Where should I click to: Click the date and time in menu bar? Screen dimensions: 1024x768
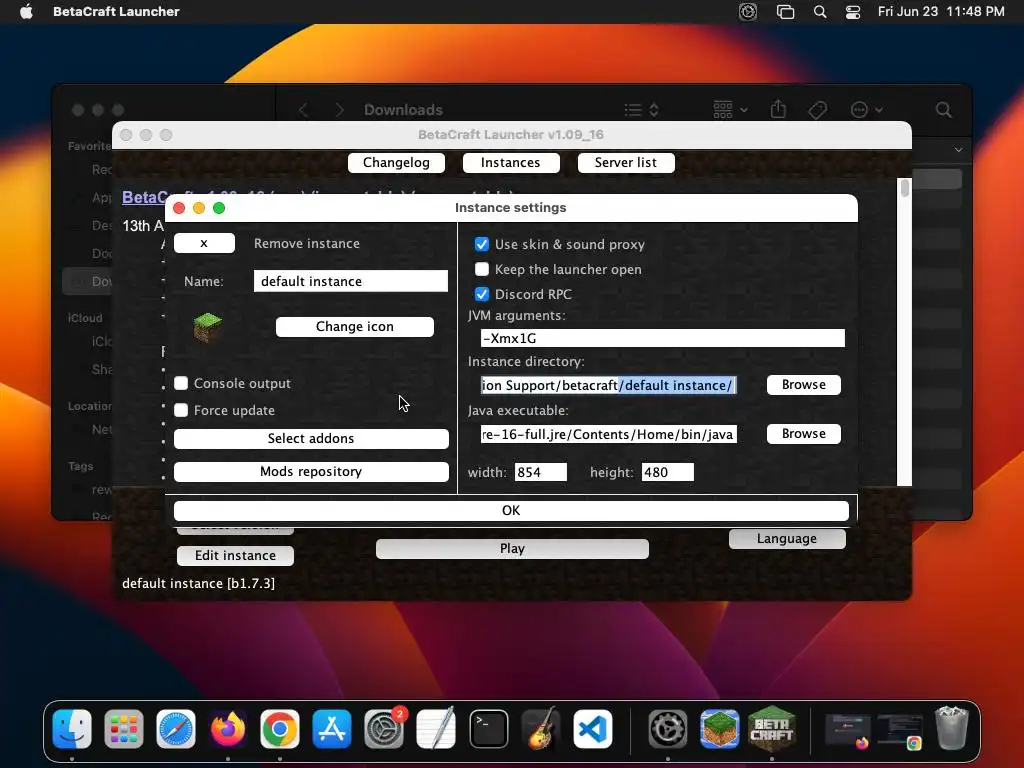(x=941, y=12)
